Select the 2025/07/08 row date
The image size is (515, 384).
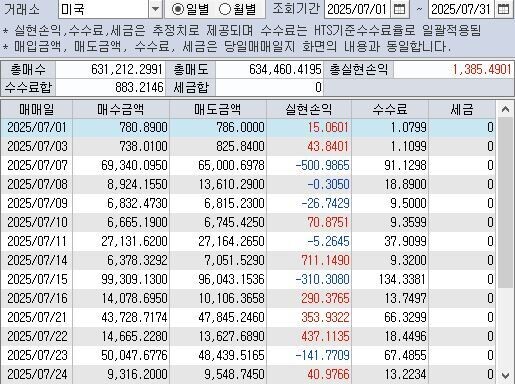click(x=37, y=184)
